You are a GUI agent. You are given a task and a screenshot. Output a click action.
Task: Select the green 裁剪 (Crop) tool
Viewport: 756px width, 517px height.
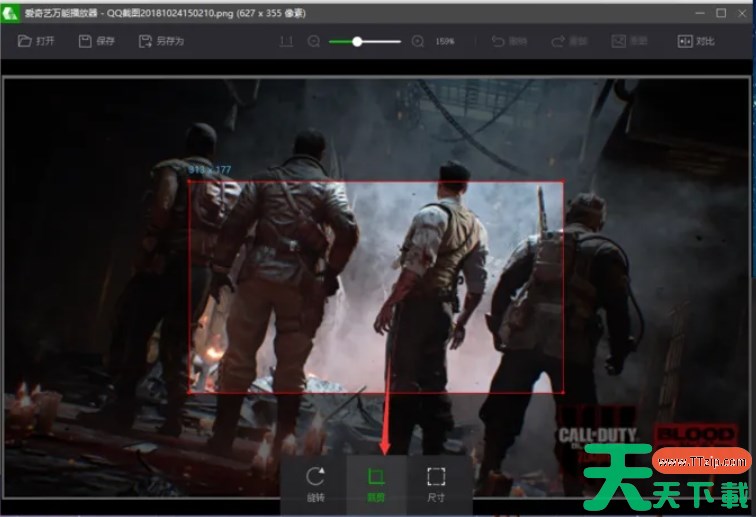(x=376, y=483)
